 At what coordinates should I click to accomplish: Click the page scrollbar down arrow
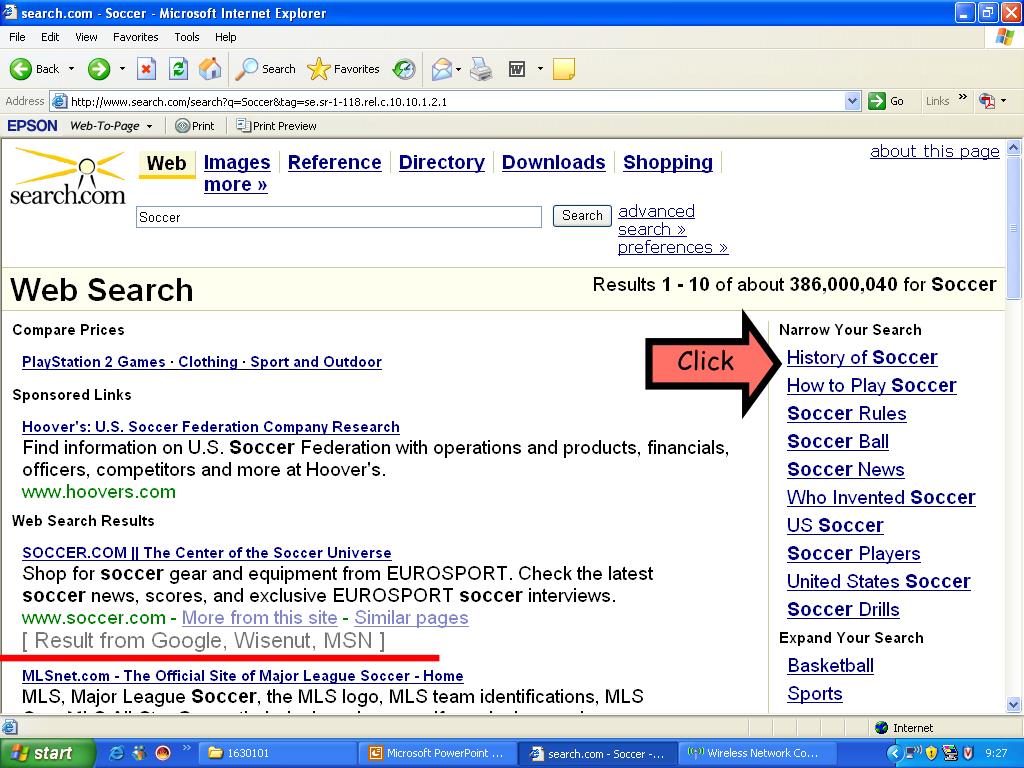pos(1014,704)
